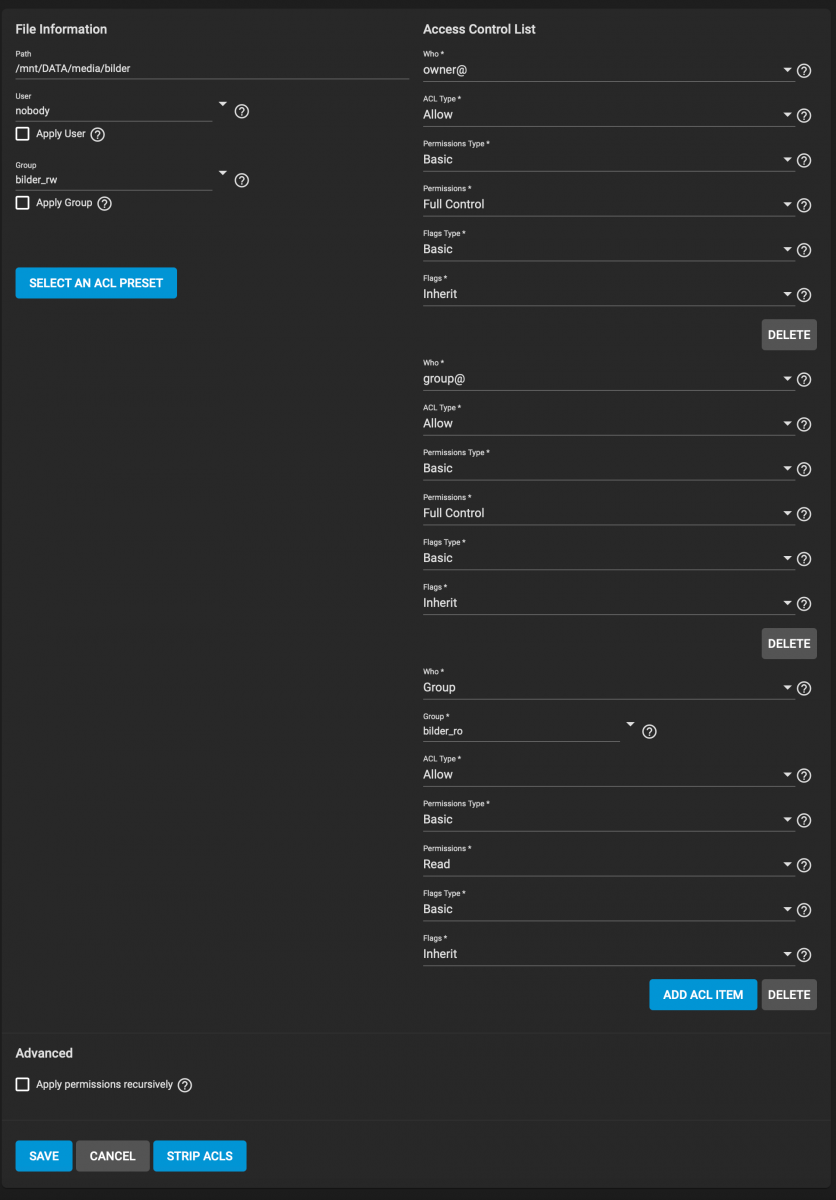Enable the Apply User checkbox
Screen dimensions: 836x1200
click(23, 134)
